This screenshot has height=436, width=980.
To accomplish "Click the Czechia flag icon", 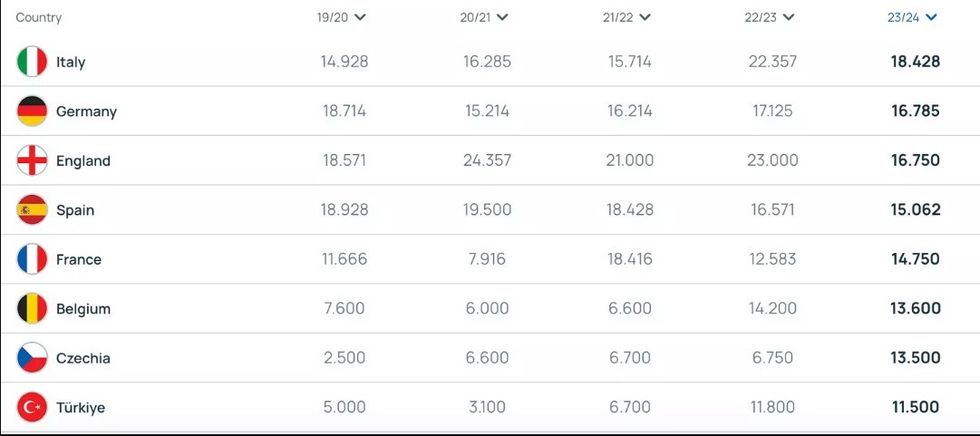I will click(x=32, y=358).
